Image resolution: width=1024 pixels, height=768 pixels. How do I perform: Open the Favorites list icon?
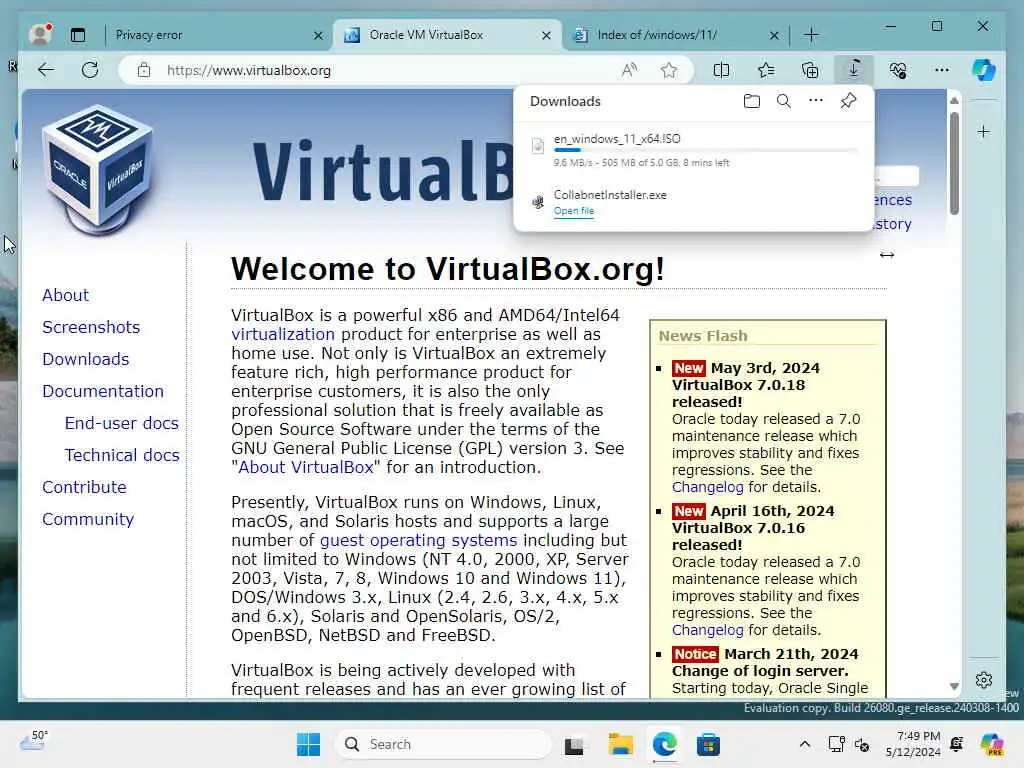[765, 70]
